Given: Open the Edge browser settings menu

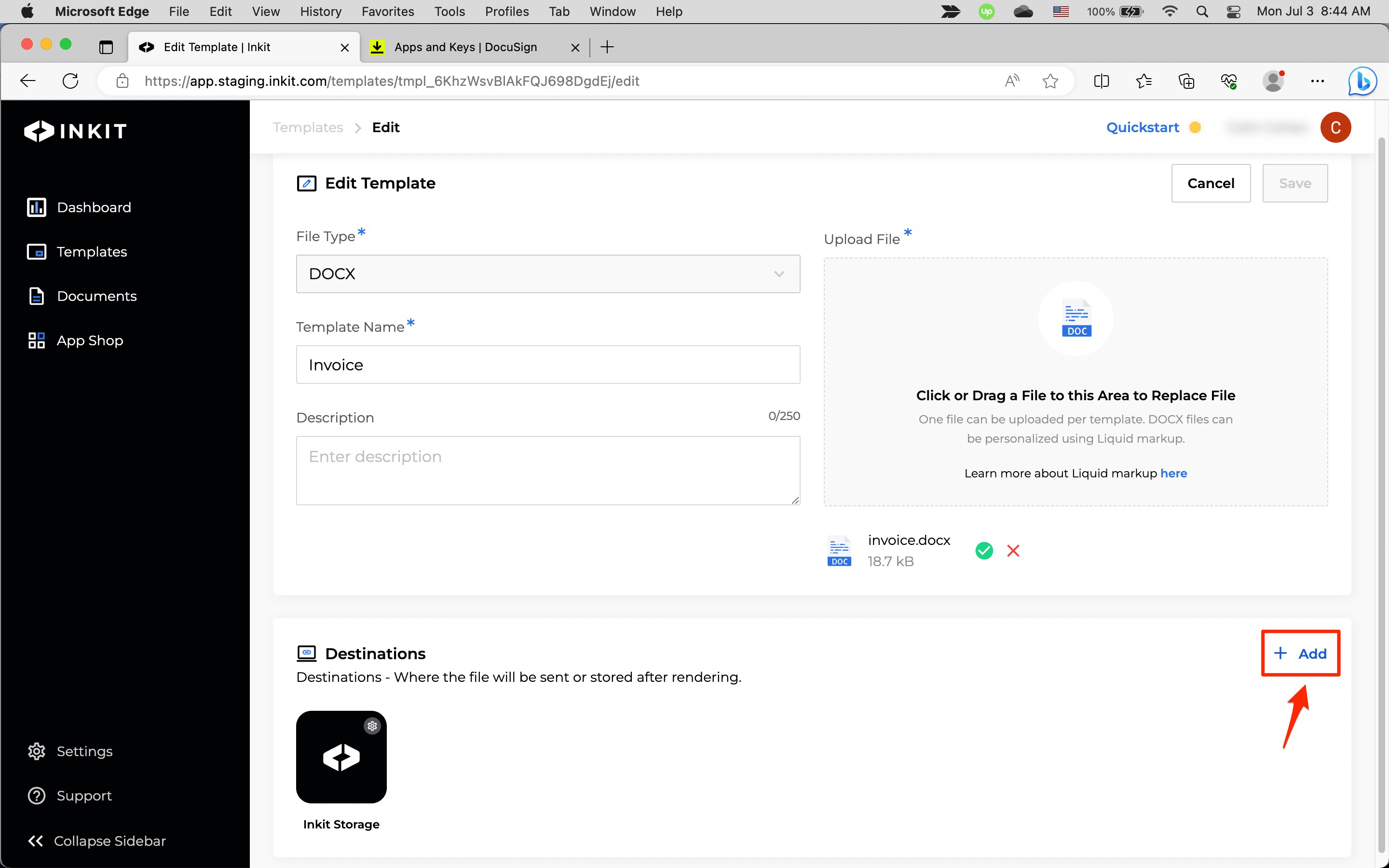Looking at the screenshot, I should pyautogui.click(x=1317, y=81).
